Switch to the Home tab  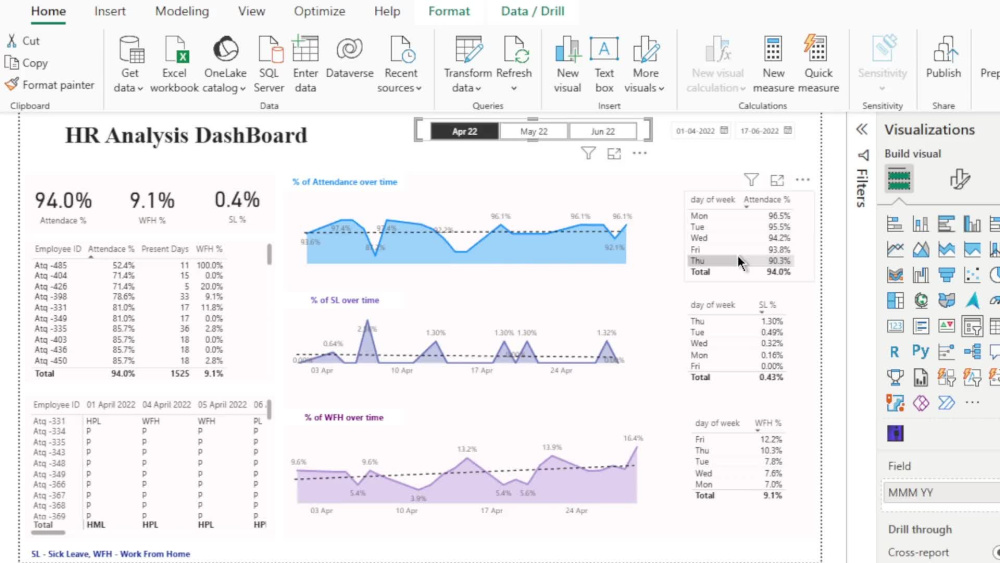pos(48,11)
